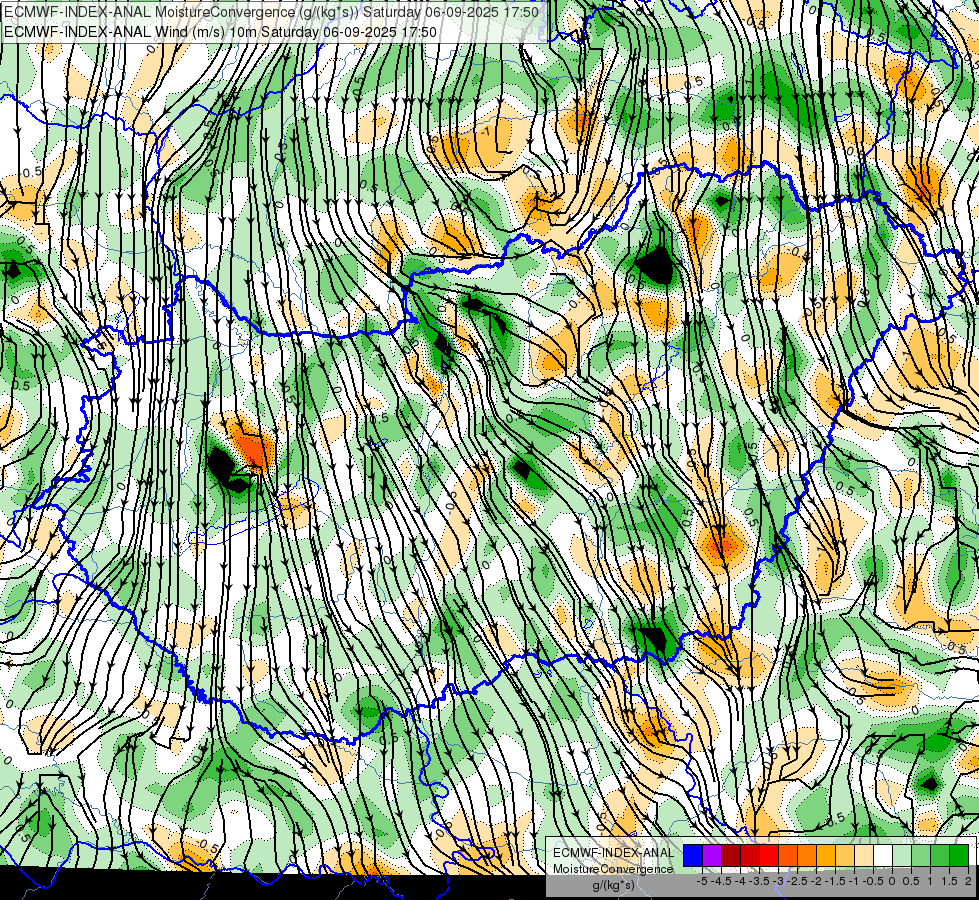Click legend tick value -0.5

point(873,881)
